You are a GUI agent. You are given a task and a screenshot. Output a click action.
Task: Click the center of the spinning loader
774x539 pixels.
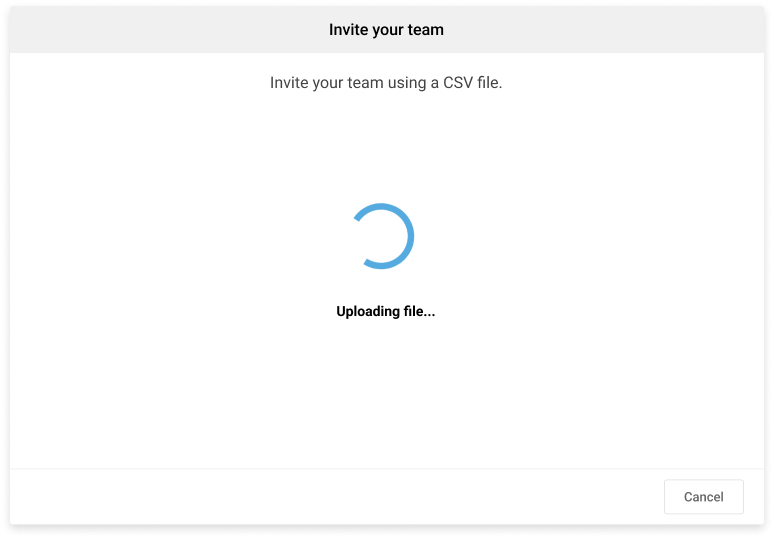(x=382, y=236)
